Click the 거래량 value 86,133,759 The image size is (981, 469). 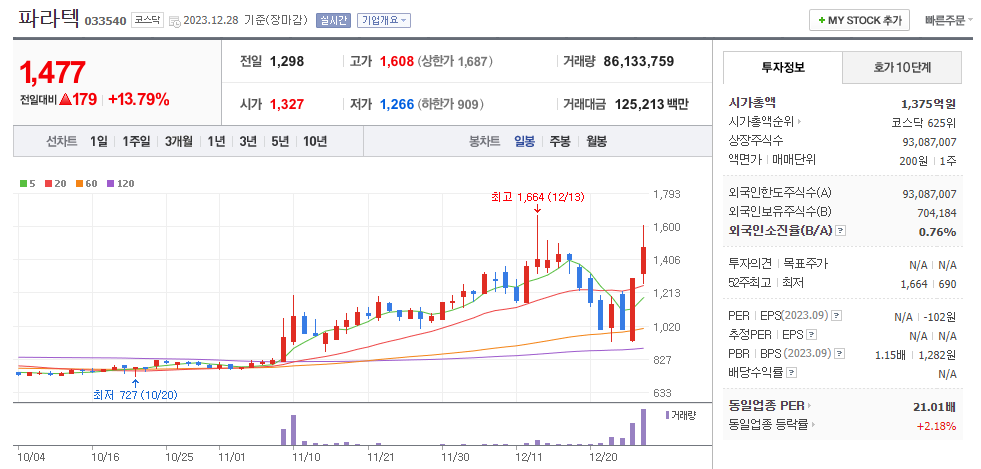click(x=639, y=61)
